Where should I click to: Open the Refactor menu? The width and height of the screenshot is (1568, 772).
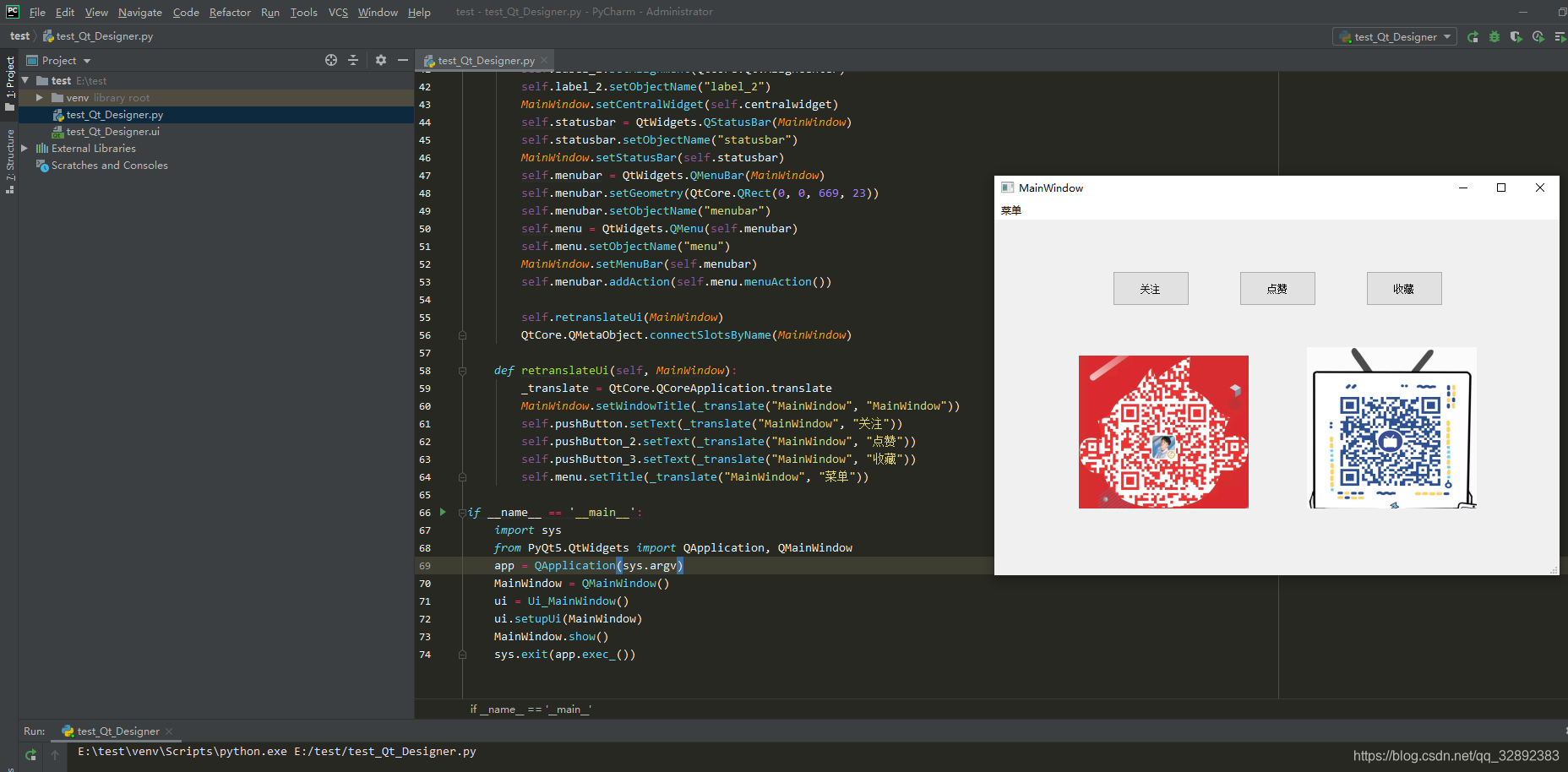[x=230, y=12]
